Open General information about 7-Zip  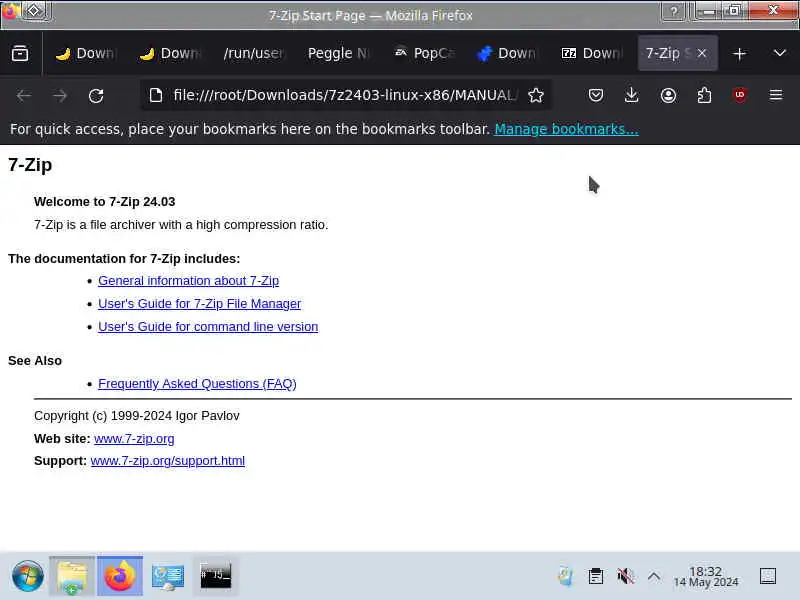coord(188,281)
